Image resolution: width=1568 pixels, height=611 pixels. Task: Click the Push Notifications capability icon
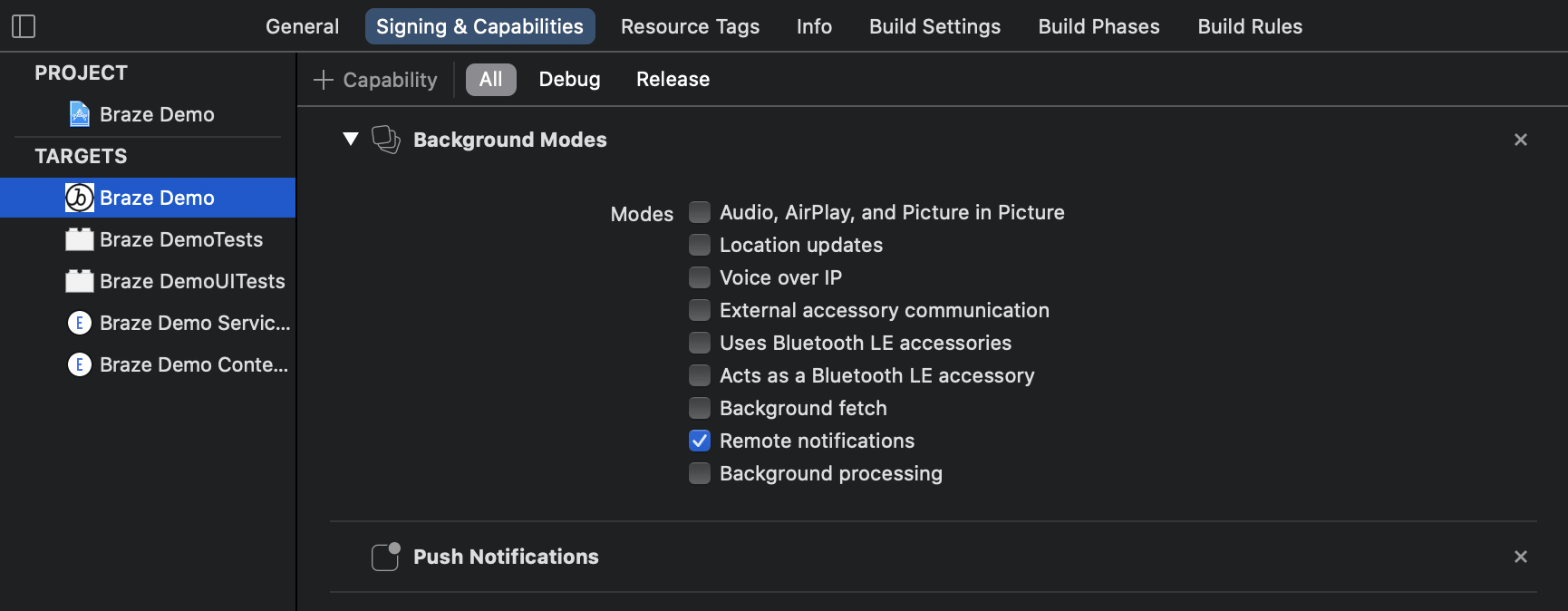[386, 557]
